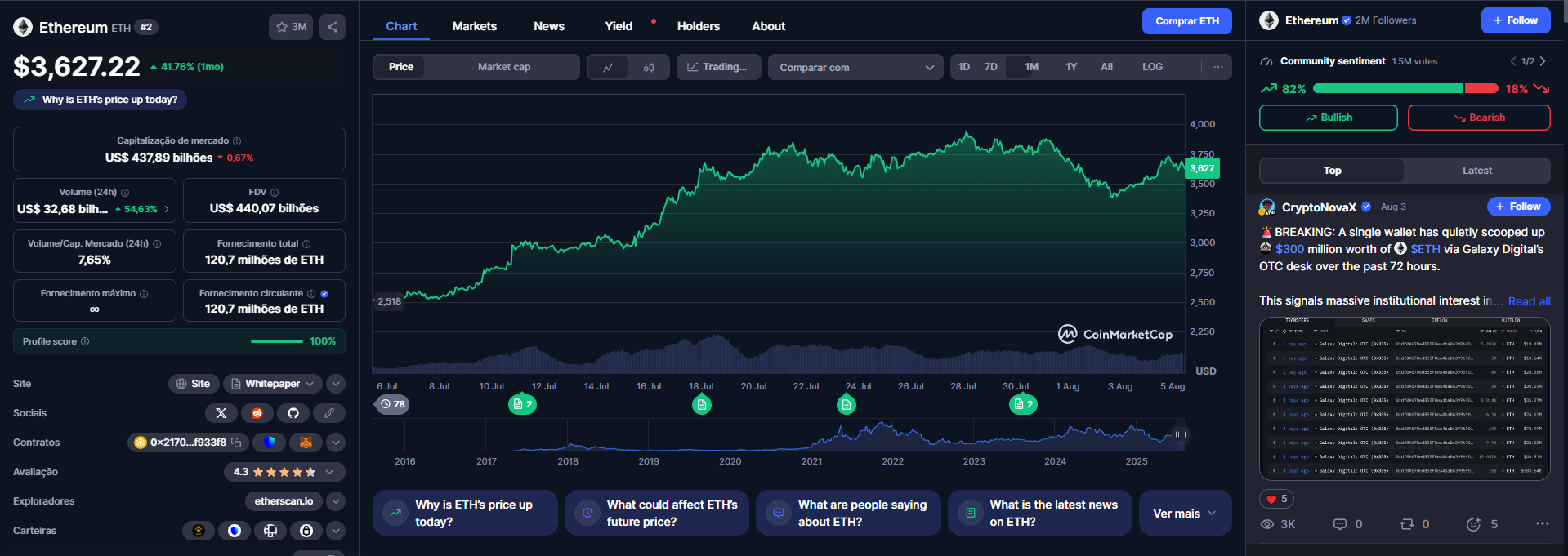Go to next community sentiment page arrow

(1542, 61)
